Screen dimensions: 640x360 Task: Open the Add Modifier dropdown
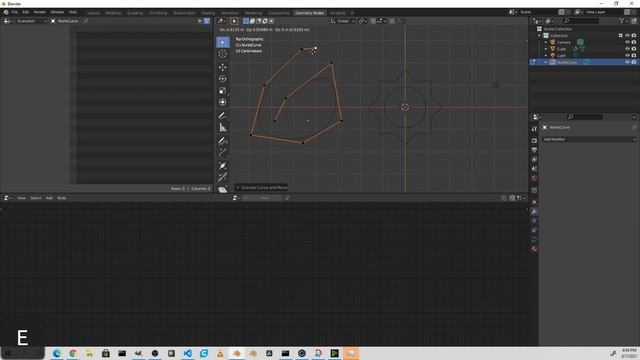click(589, 139)
